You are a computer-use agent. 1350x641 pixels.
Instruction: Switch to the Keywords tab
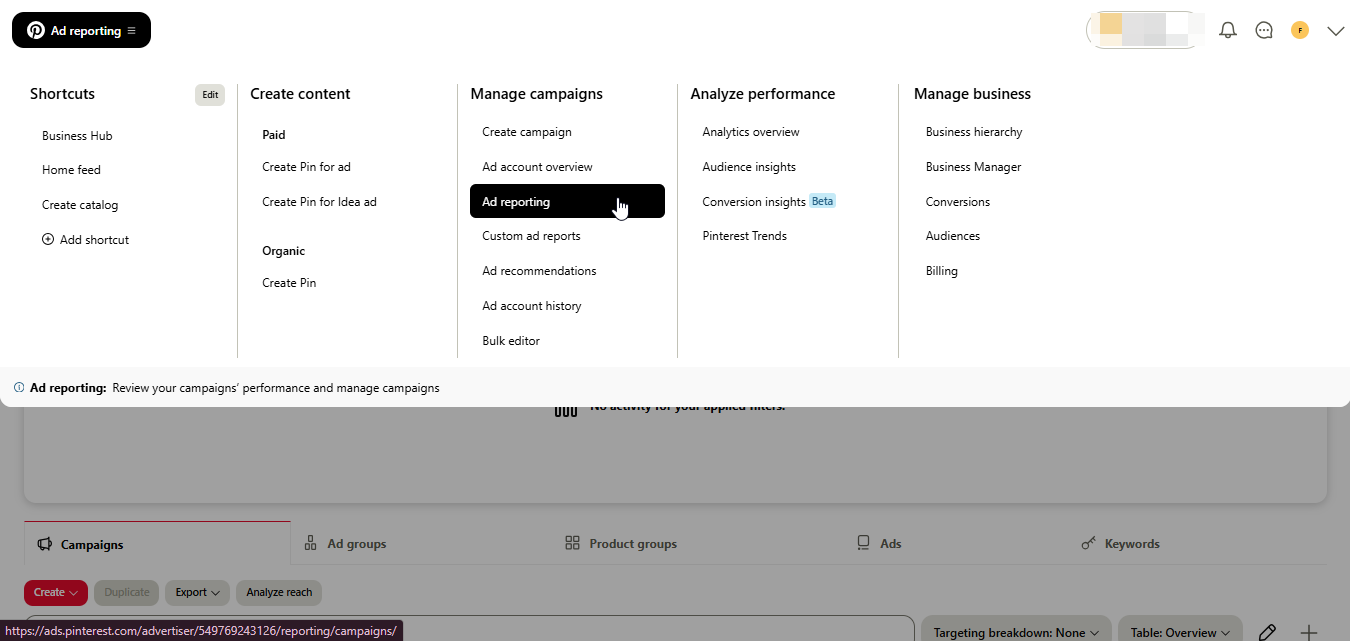(1121, 543)
